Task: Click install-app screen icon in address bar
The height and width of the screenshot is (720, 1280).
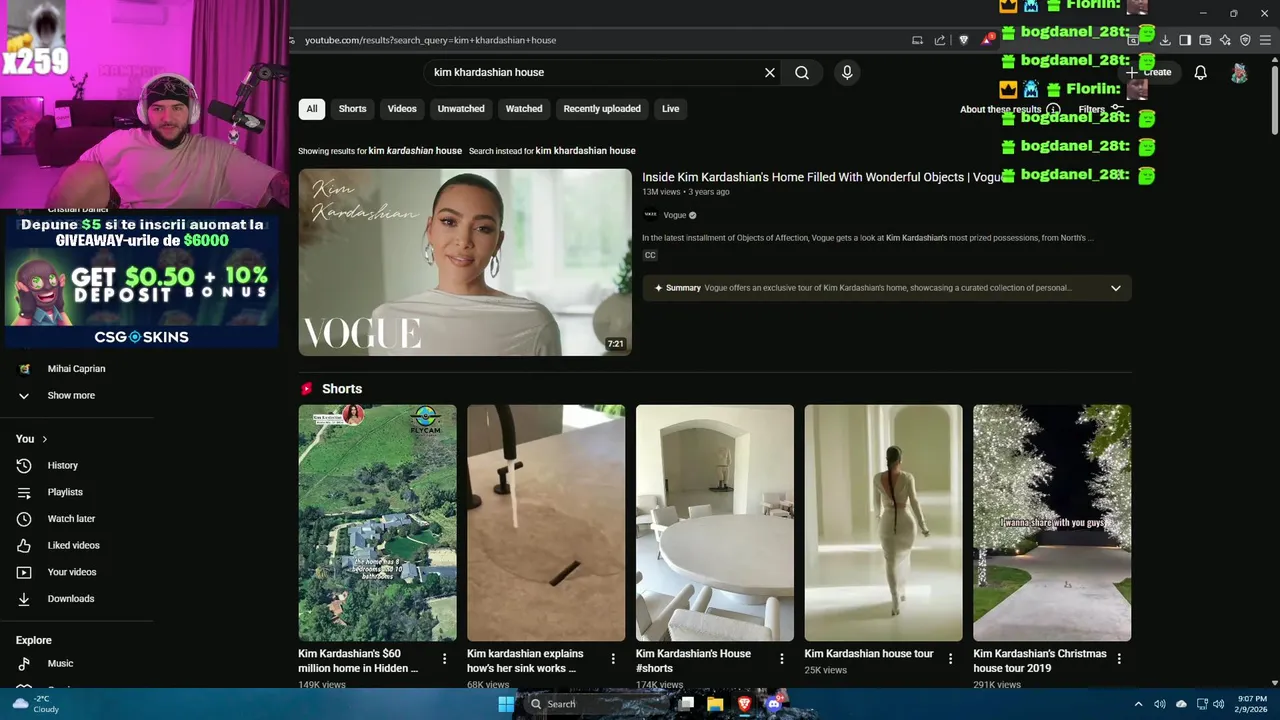Action: point(917,40)
